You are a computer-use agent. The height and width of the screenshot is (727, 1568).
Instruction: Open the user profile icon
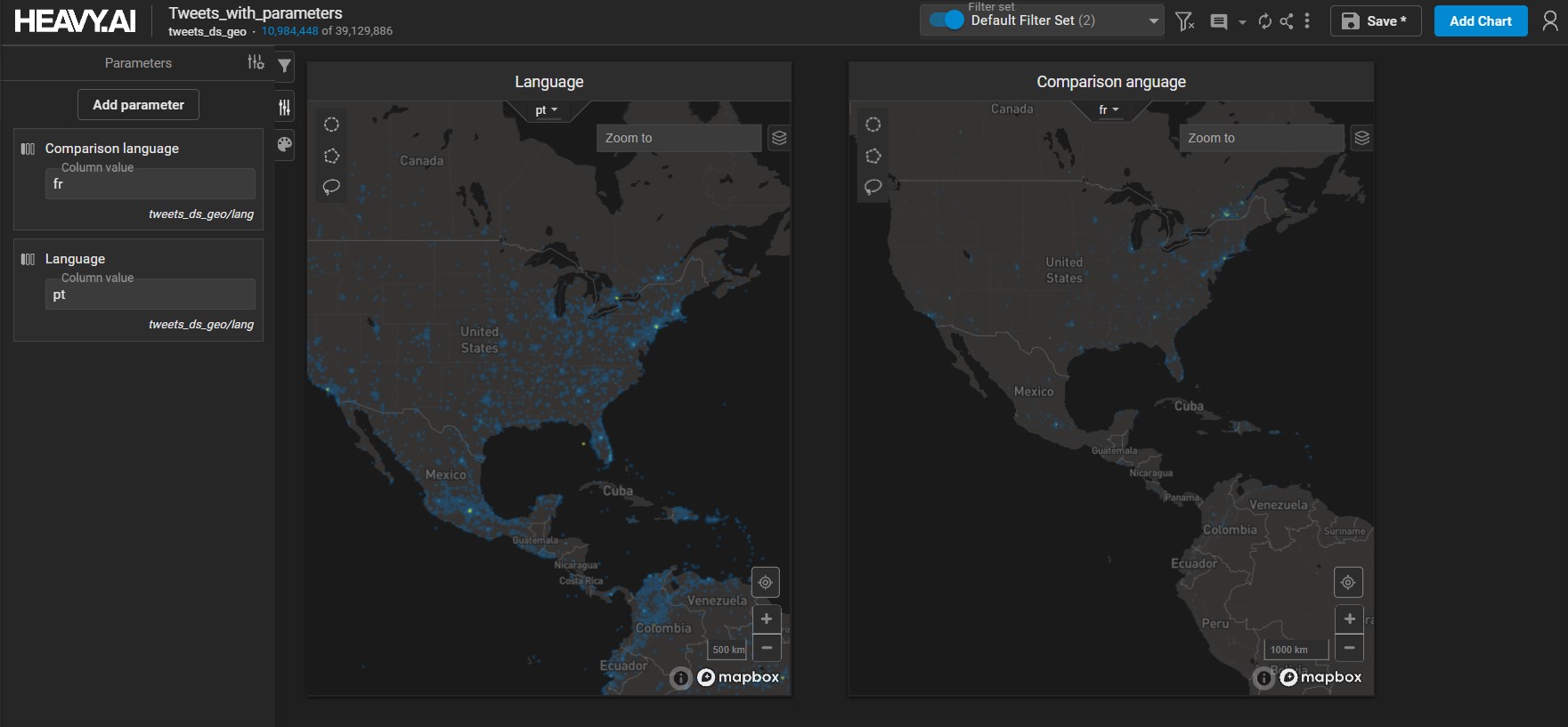(1550, 21)
